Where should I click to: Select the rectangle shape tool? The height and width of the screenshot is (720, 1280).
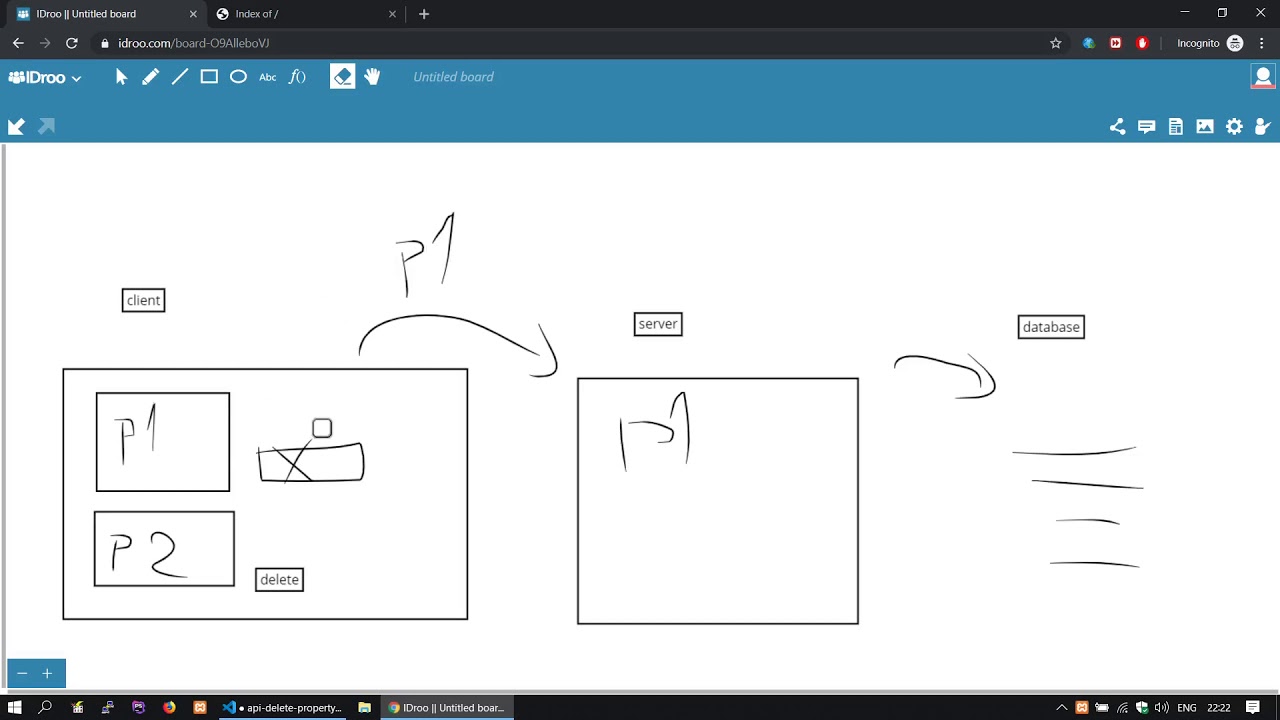[209, 77]
